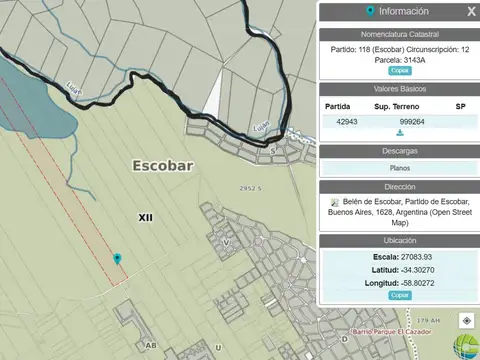Click the Dirección section header
The image size is (480, 360).
(400, 187)
